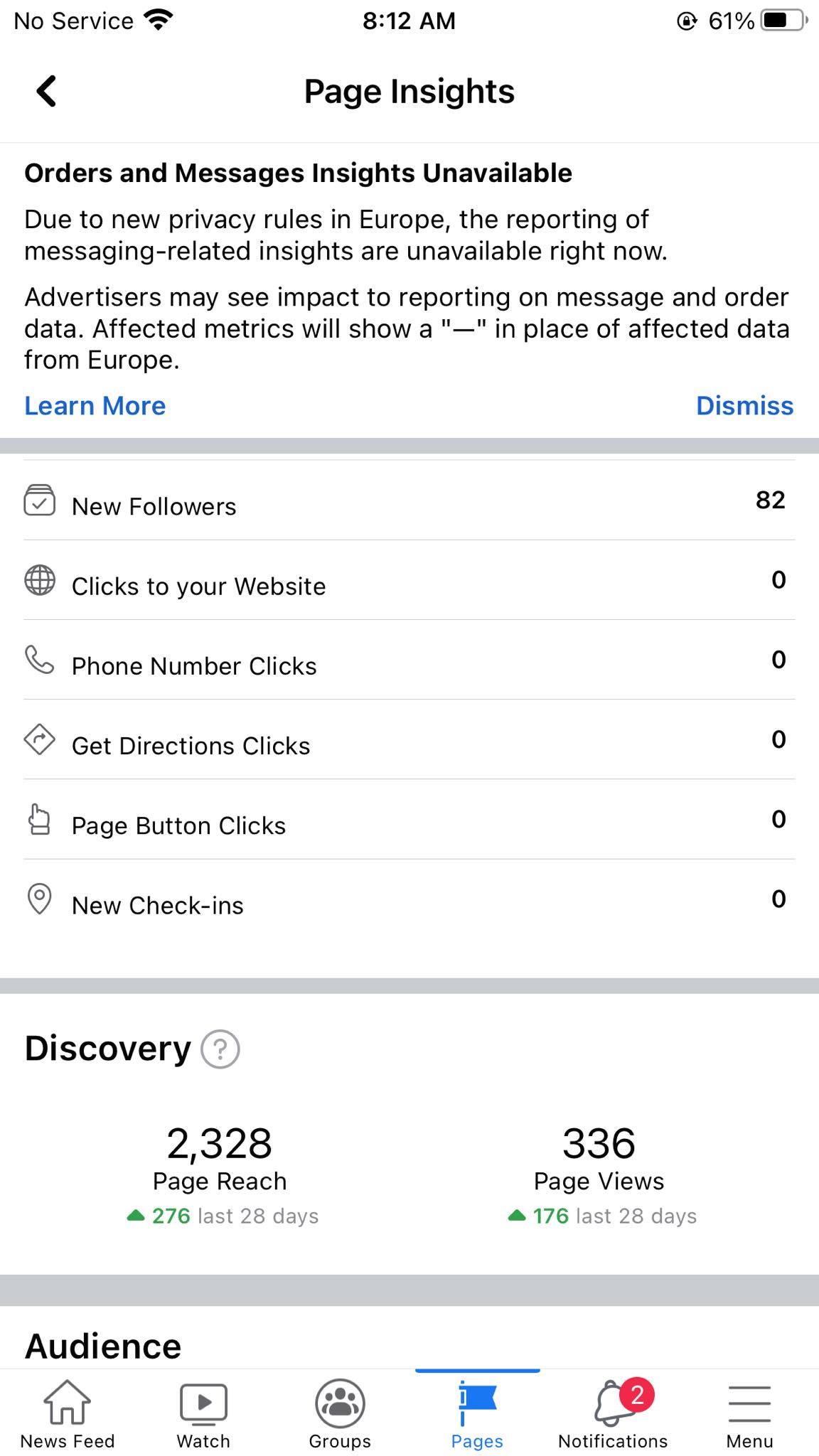The width and height of the screenshot is (819, 1456).
Task: Tap the New Check-ins location pin icon
Action: (x=40, y=899)
